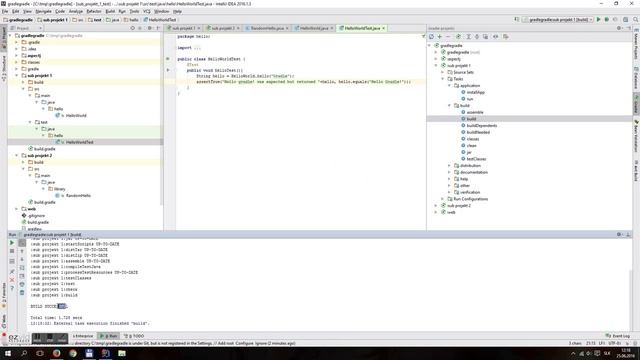This screenshot has height=360, width=640.
Task: Open the Refactor menu
Action: click(94, 11)
